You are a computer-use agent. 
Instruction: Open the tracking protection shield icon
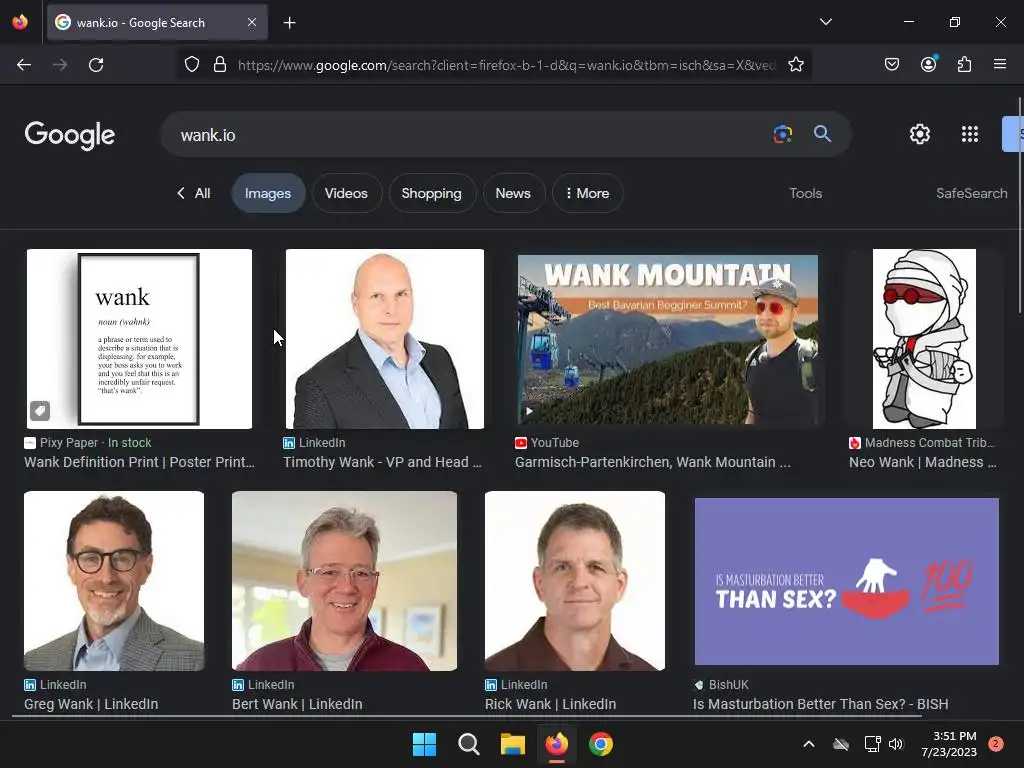click(x=191, y=64)
